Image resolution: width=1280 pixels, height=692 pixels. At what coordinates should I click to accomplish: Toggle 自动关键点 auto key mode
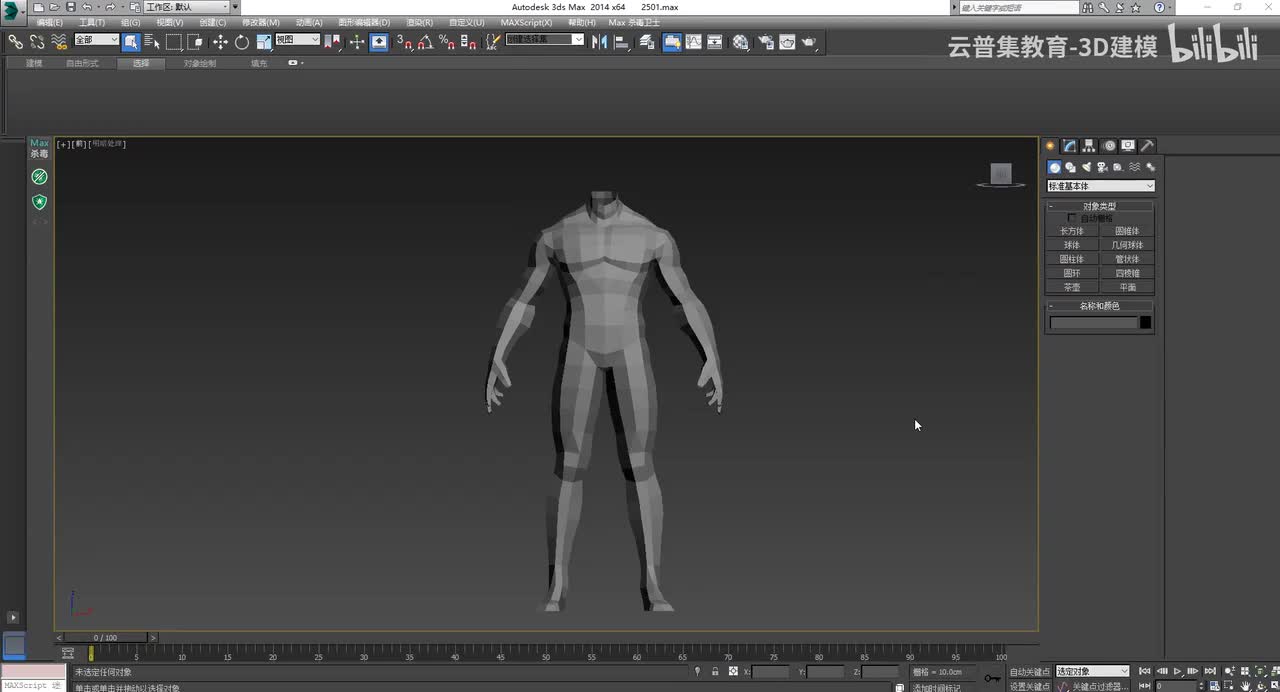pyautogui.click(x=1029, y=672)
